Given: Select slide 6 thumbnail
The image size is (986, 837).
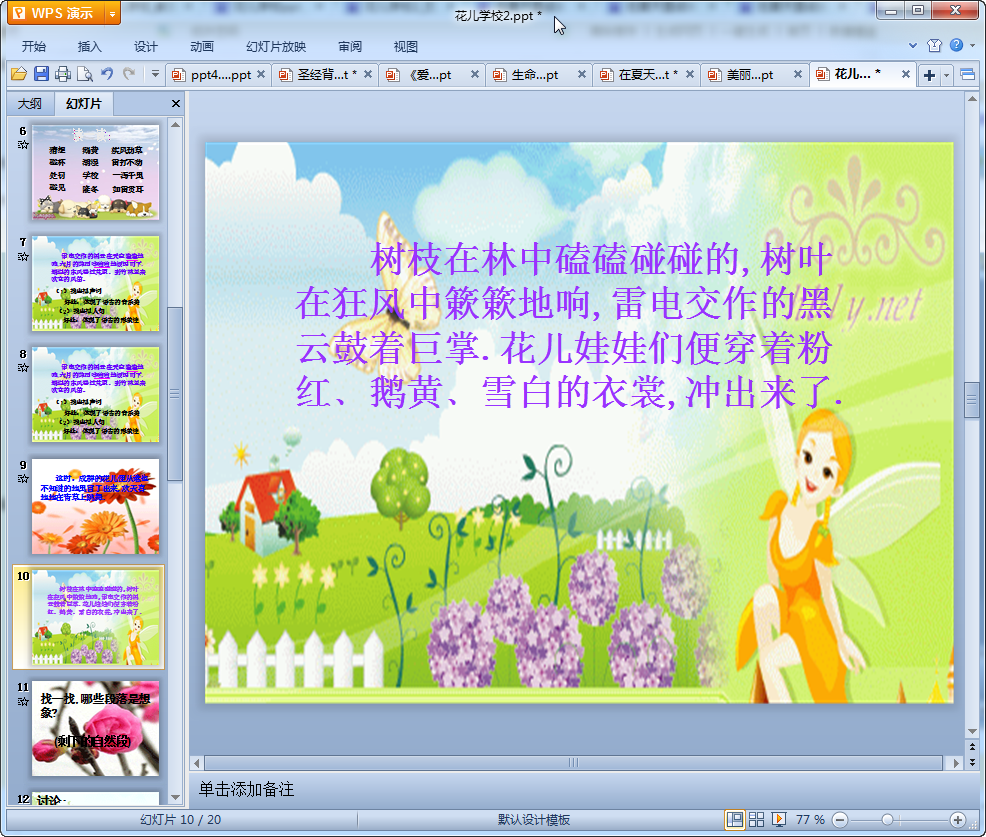Looking at the screenshot, I should [96, 172].
